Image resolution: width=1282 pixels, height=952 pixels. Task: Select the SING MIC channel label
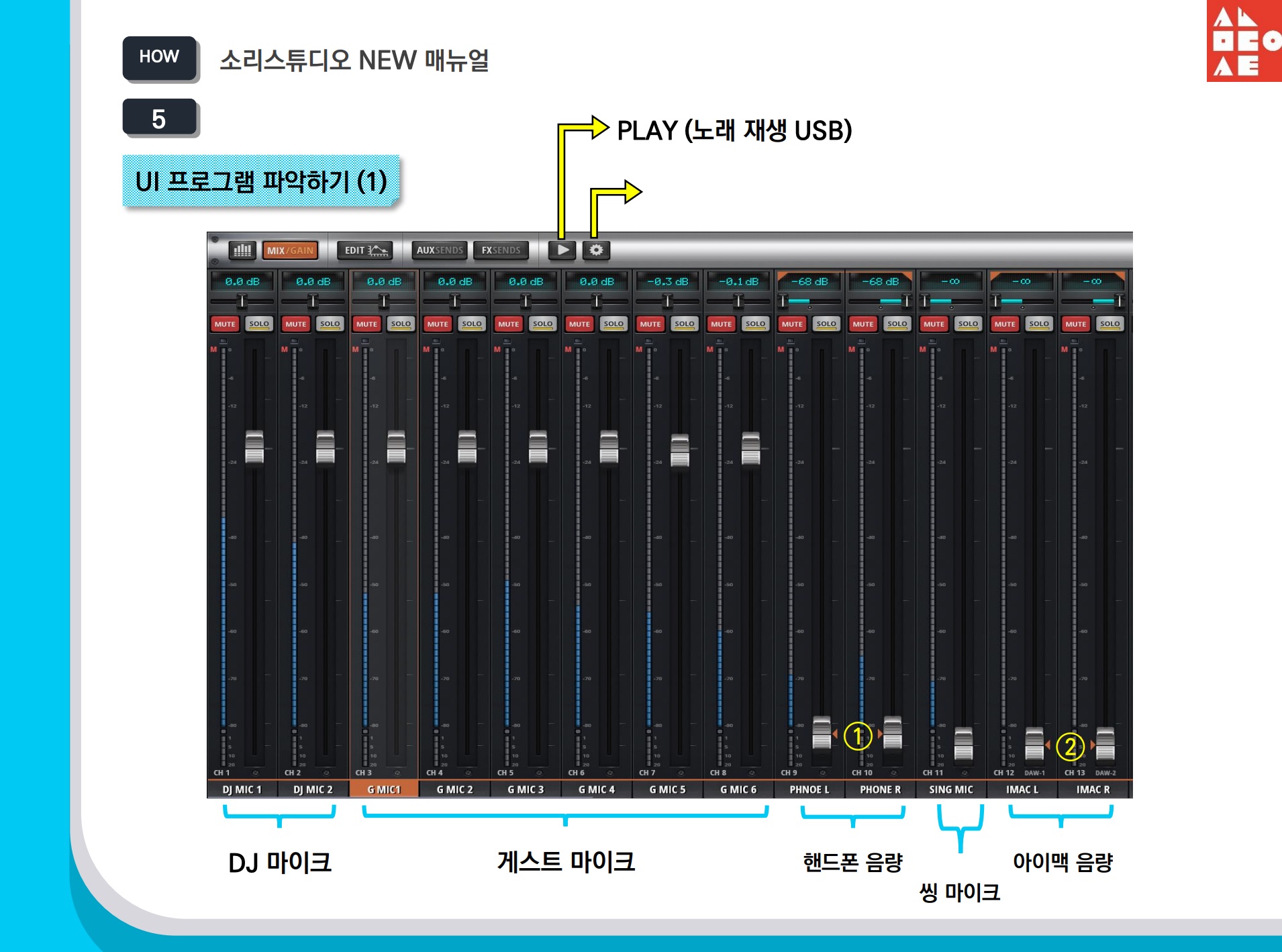click(951, 790)
